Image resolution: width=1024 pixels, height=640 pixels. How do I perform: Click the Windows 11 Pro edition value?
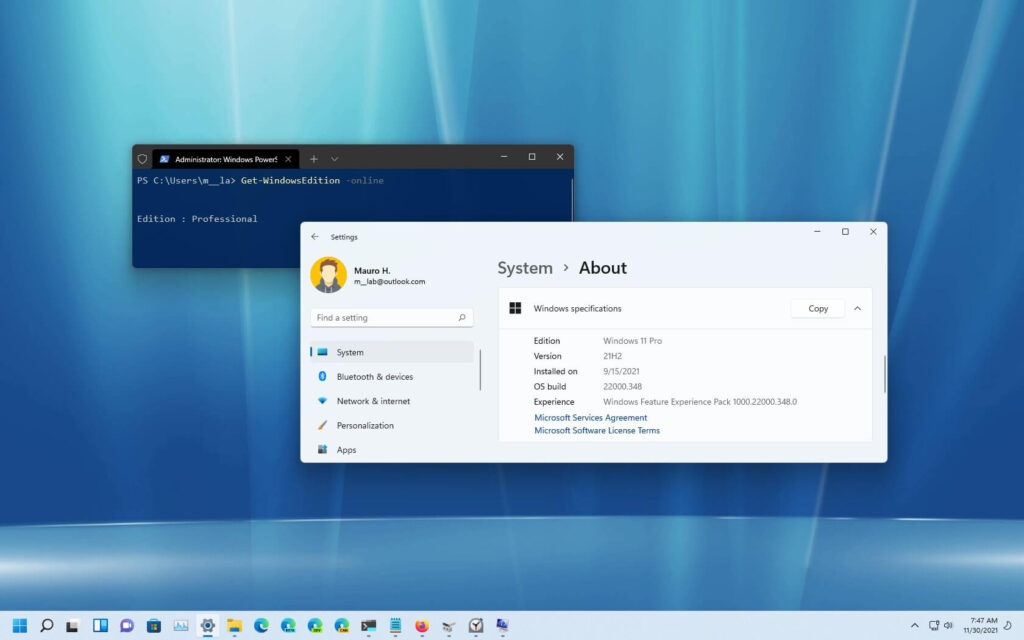632,341
